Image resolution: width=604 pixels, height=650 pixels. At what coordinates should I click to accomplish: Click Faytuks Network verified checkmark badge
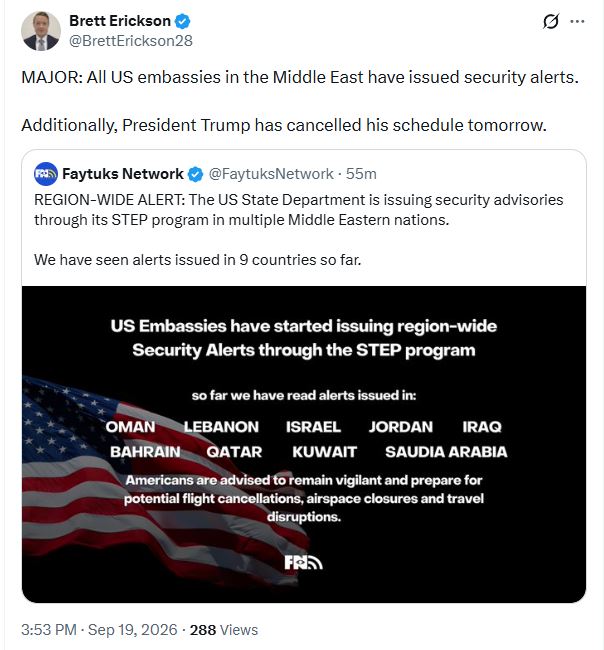[195, 174]
